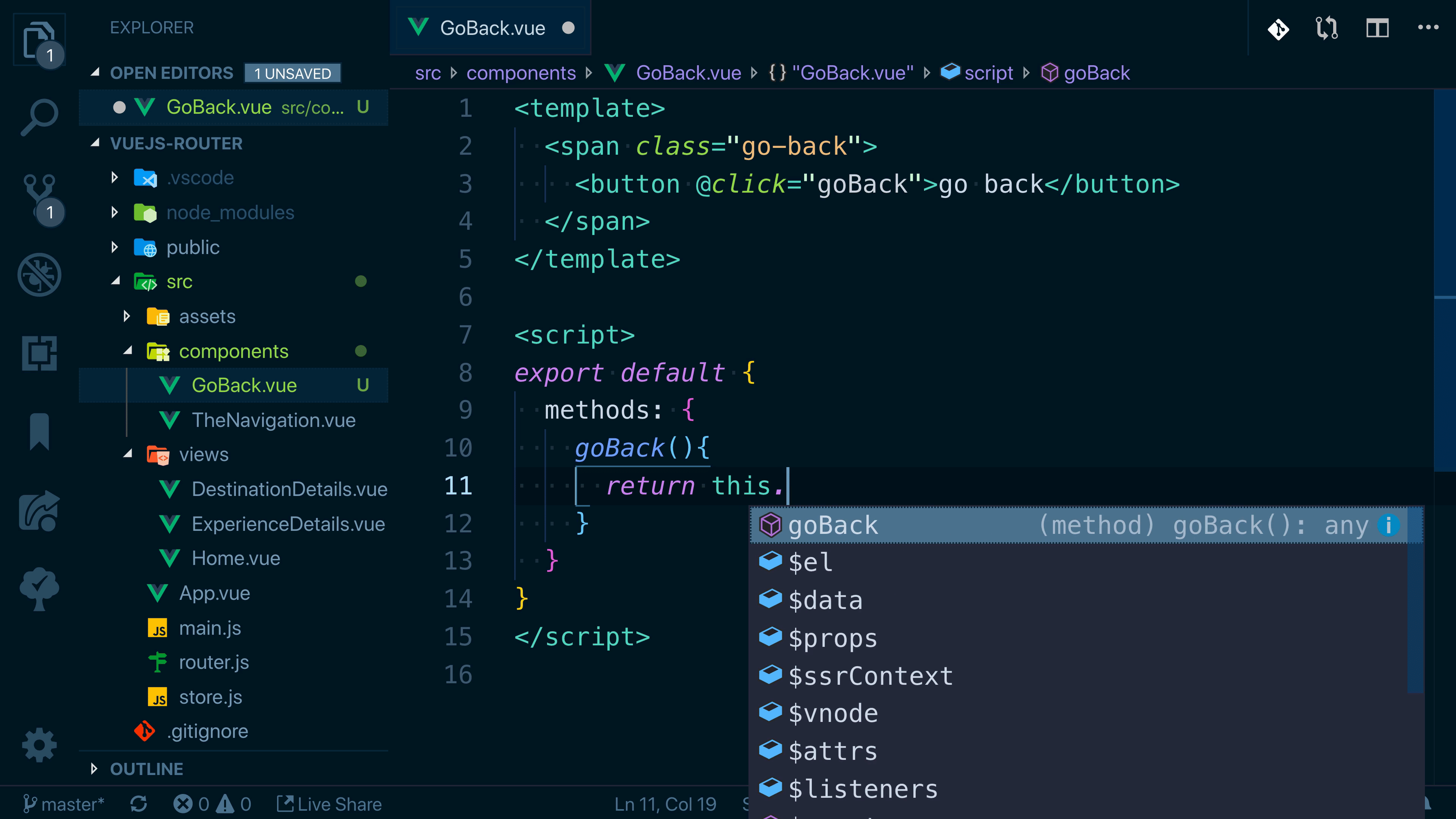Click the components breadcrumb
This screenshot has width=1456, height=819.
coord(521,73)
